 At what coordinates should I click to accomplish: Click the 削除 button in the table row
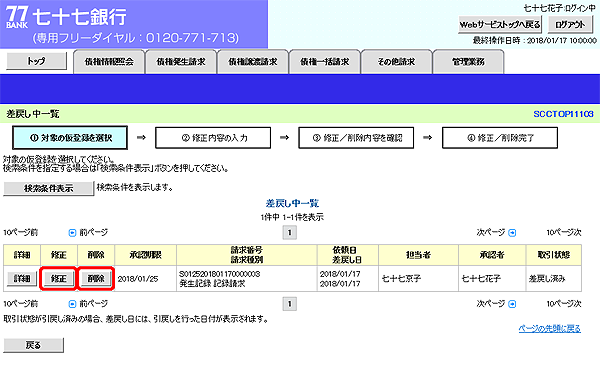pyautogui.click(x=96, y=279)
